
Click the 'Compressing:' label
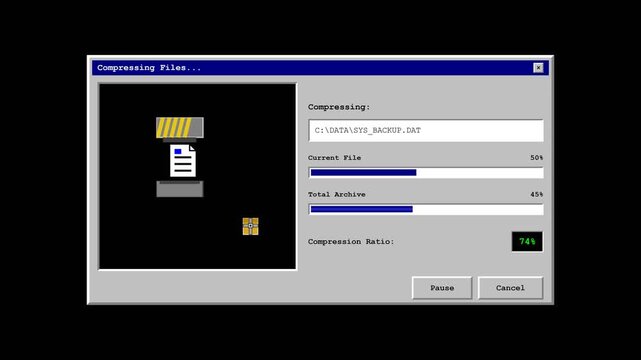tap(338, 107)
